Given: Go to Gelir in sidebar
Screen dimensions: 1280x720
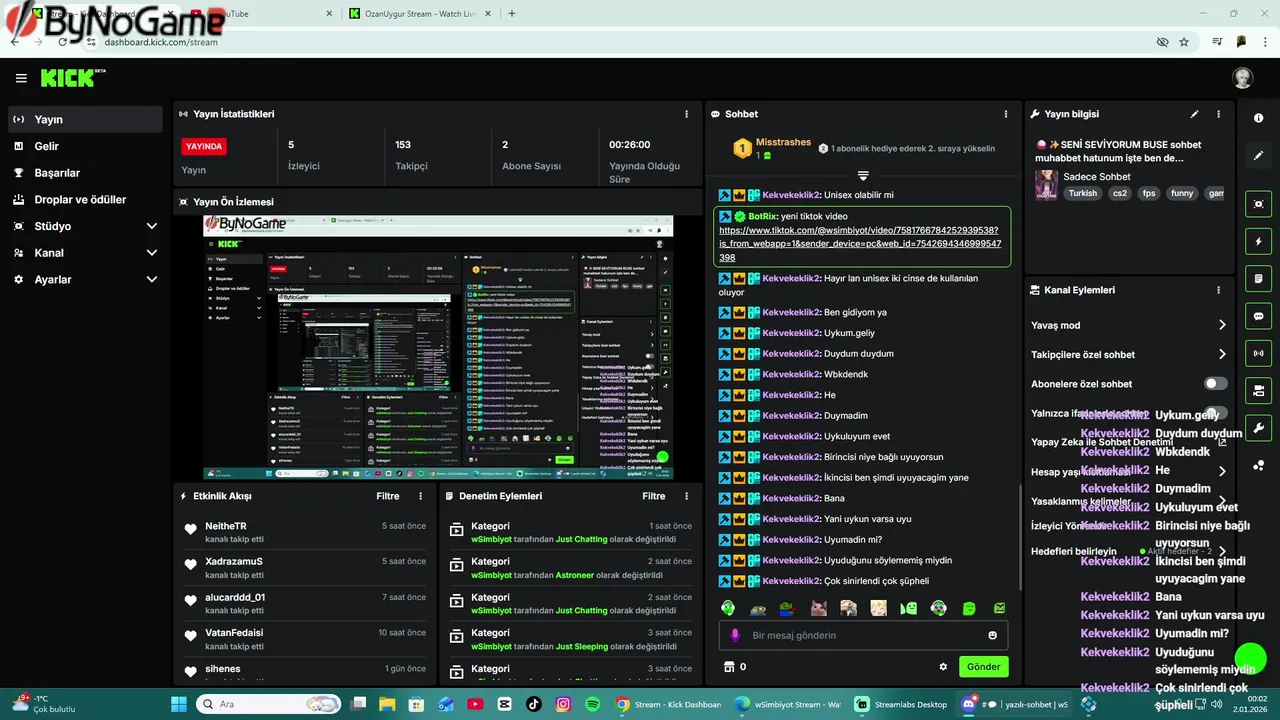Looking at the screenshot, I should click(85, 146).
